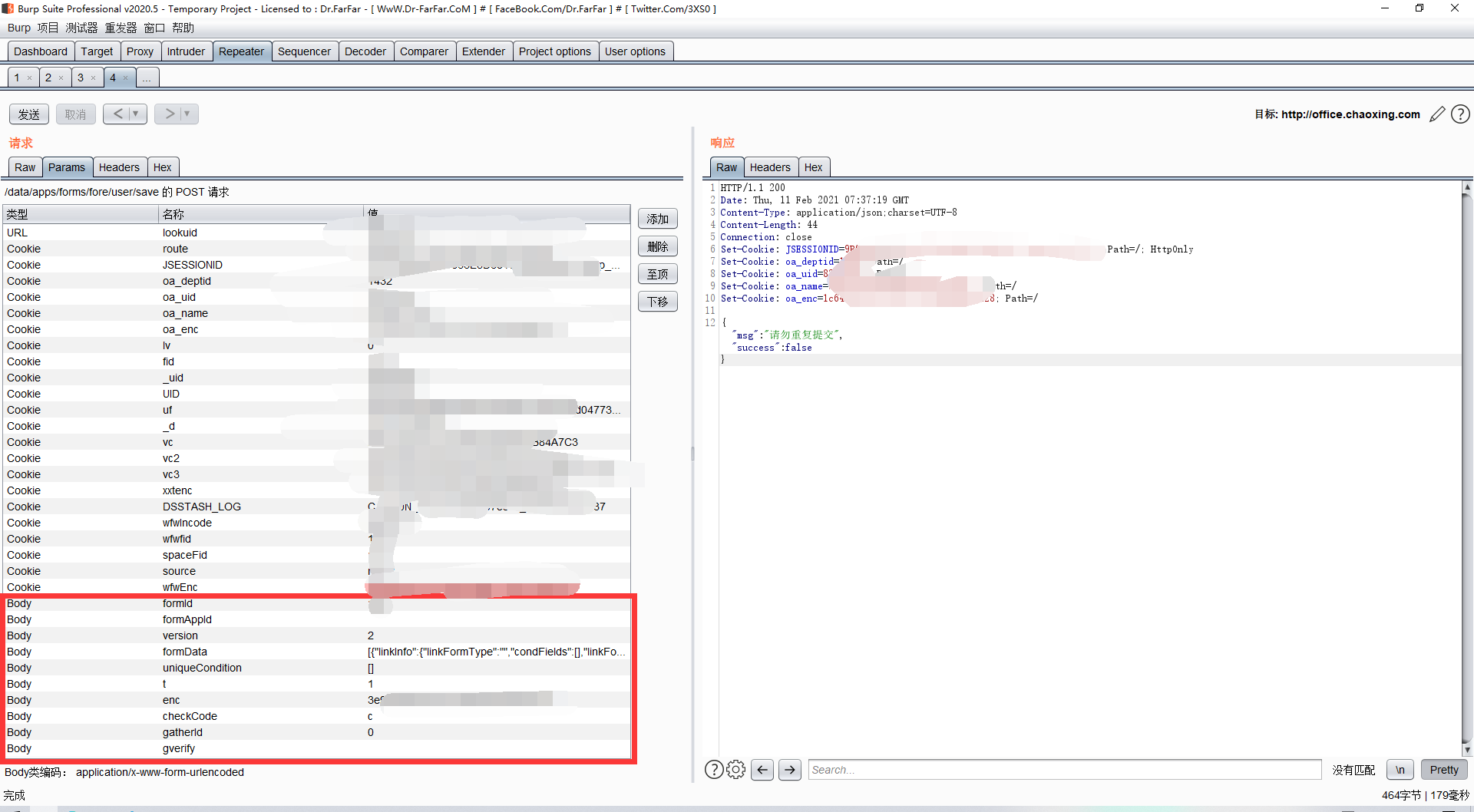Image resolution: width=1474 pixels, height=812 pixels.
Task: Open the Project options tab
Action: coord(555,51)
